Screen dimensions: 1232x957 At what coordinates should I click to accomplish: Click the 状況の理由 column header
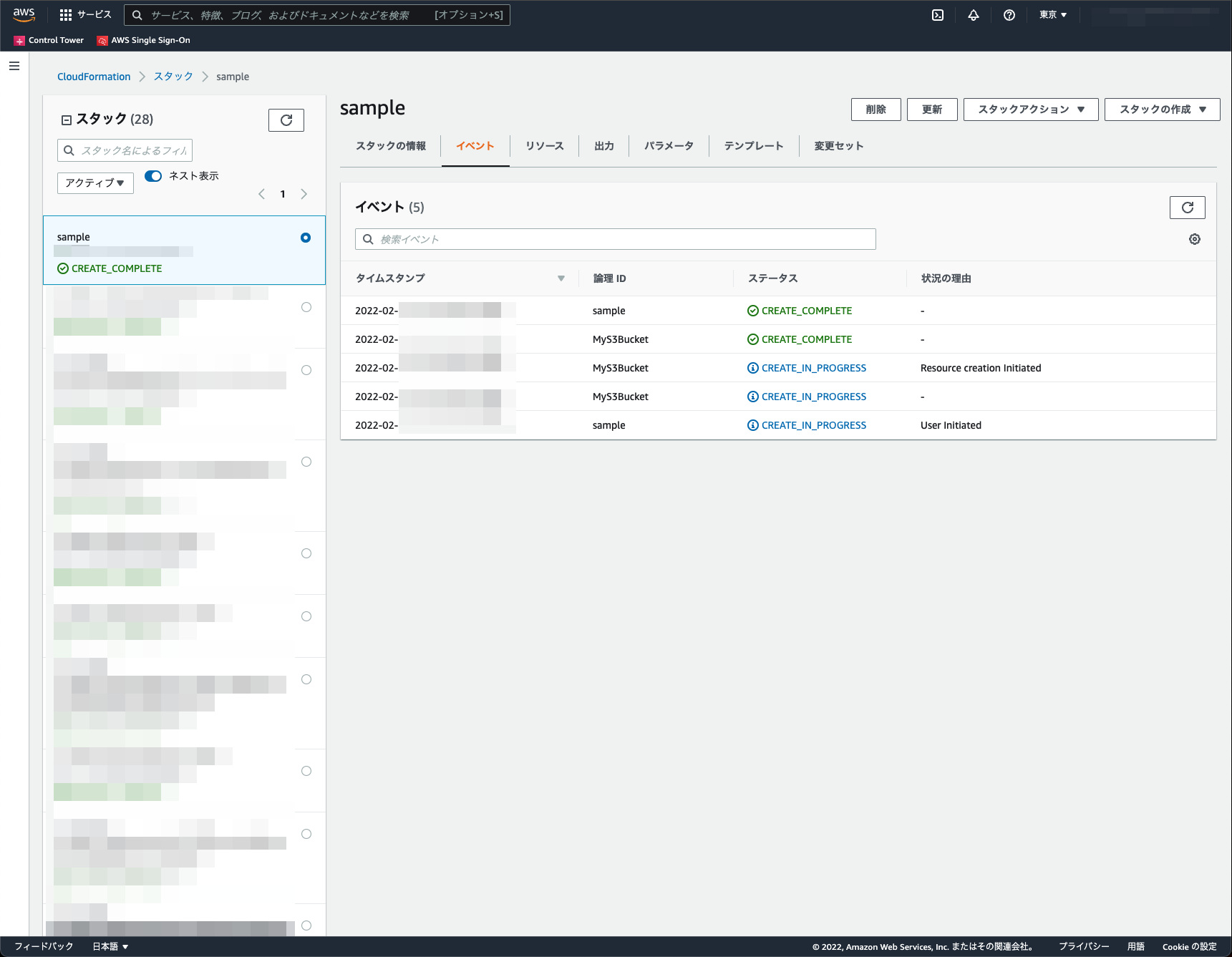pos(946,278)
